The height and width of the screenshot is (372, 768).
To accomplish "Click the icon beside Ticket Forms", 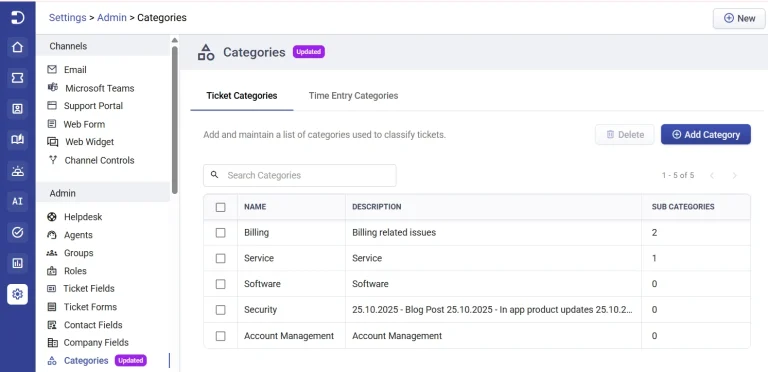I will tap(51, 307).
